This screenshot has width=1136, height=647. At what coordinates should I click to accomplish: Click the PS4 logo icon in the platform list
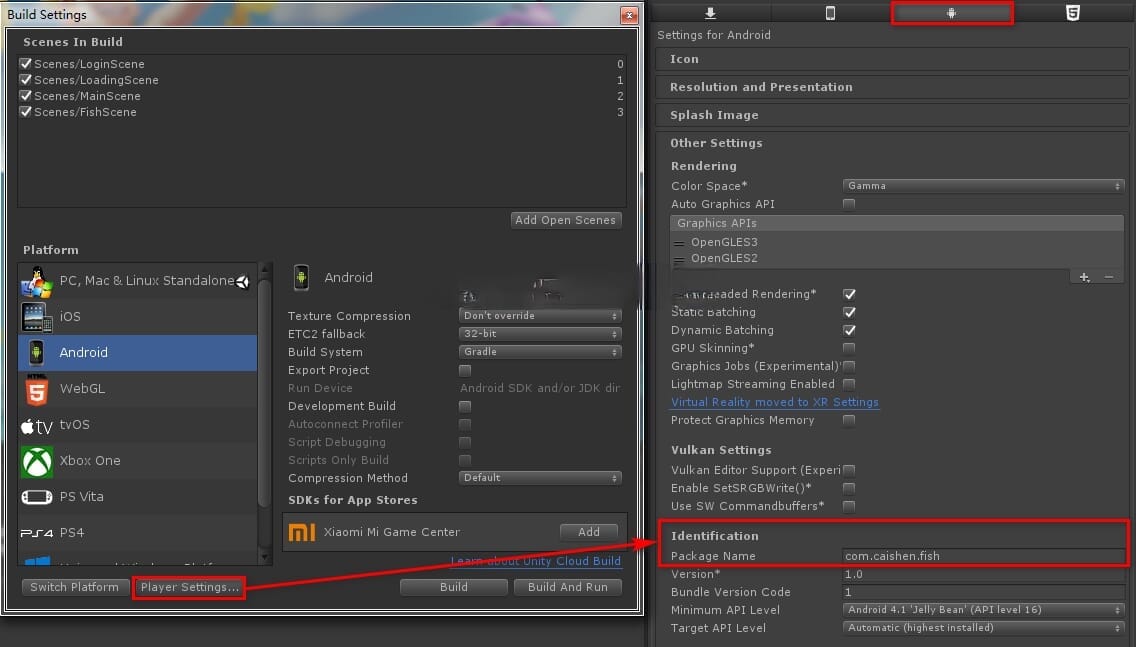tap(36, 533)
